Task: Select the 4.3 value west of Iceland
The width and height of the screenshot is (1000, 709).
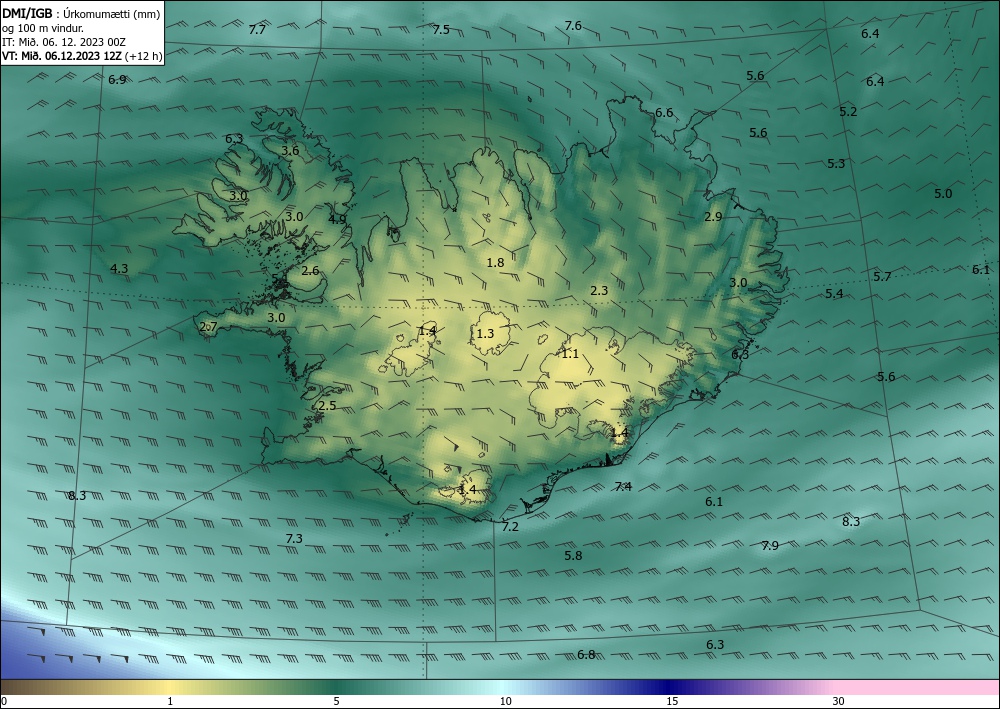Action: pos(119,268)
